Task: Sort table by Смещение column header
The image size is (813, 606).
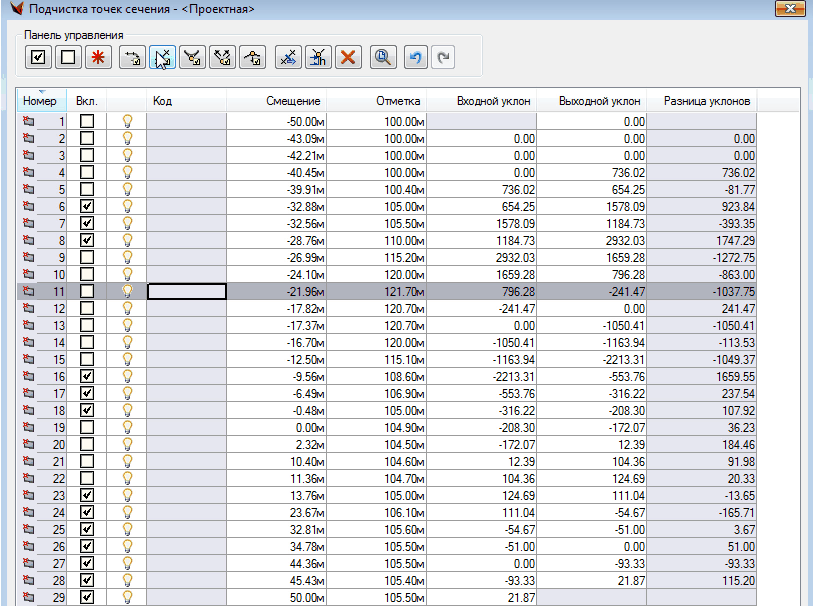Action: coord(292,101)
